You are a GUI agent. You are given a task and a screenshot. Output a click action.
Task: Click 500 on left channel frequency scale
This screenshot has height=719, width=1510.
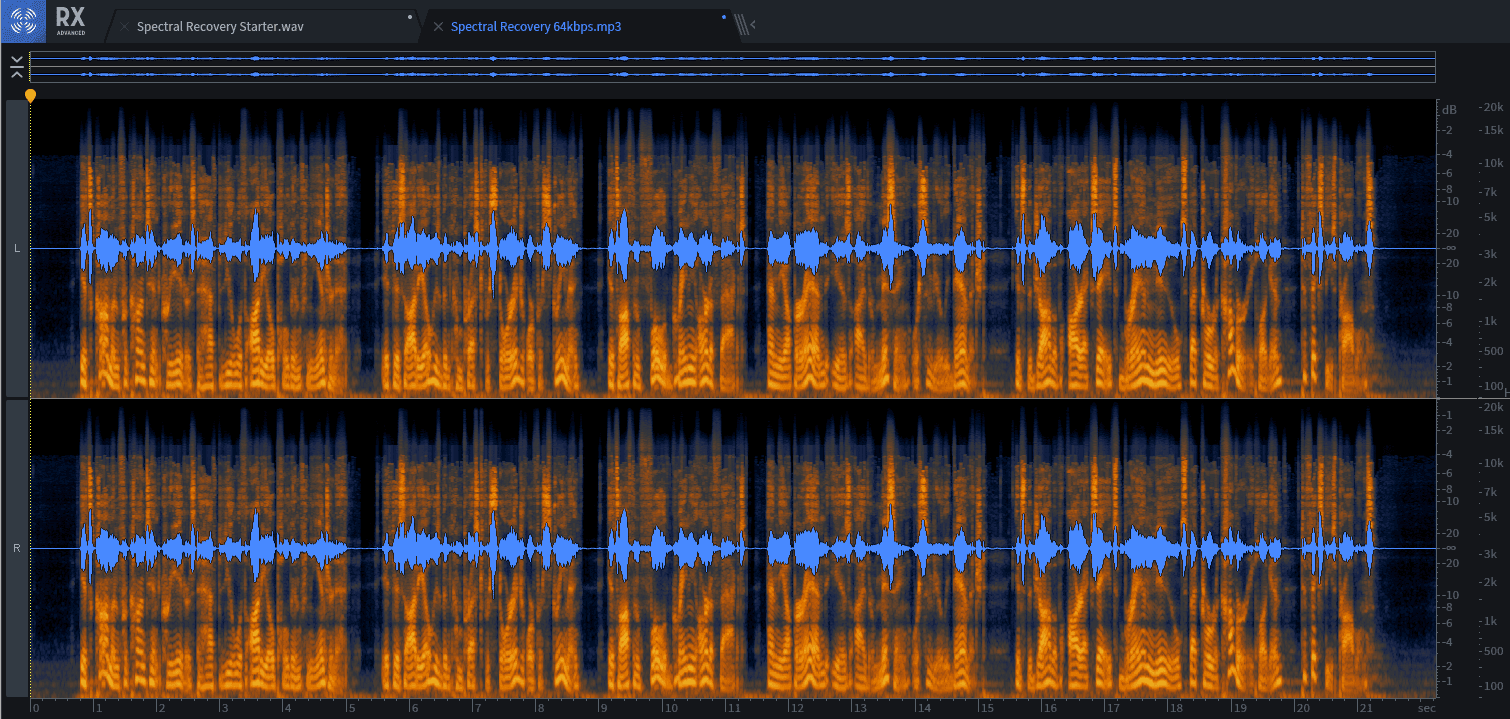[1494, 350]
